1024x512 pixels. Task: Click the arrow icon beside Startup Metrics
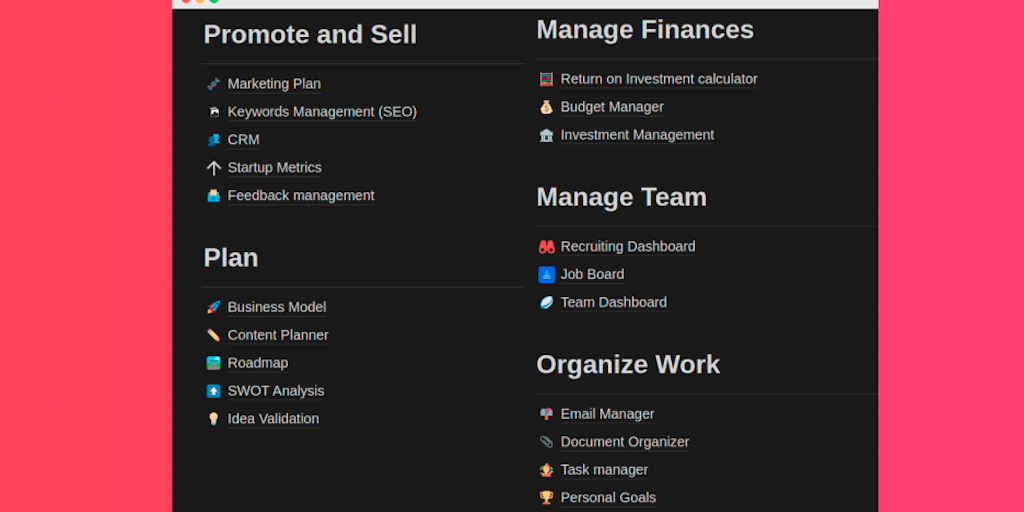tap(213, 168)
